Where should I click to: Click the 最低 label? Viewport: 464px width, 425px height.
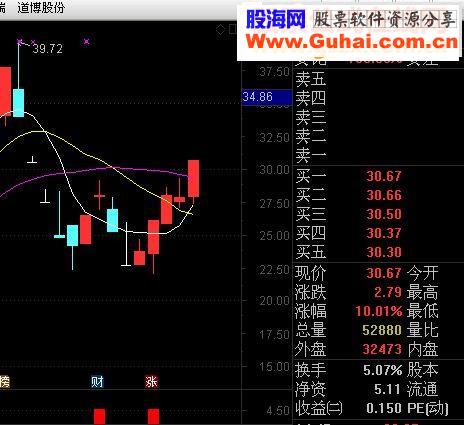pos(422,311)
